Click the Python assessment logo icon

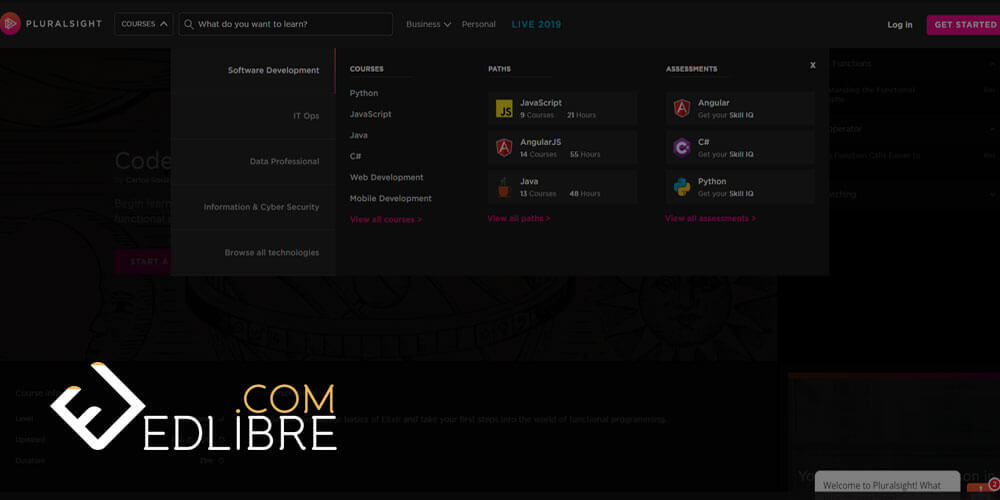pos(682,188)
